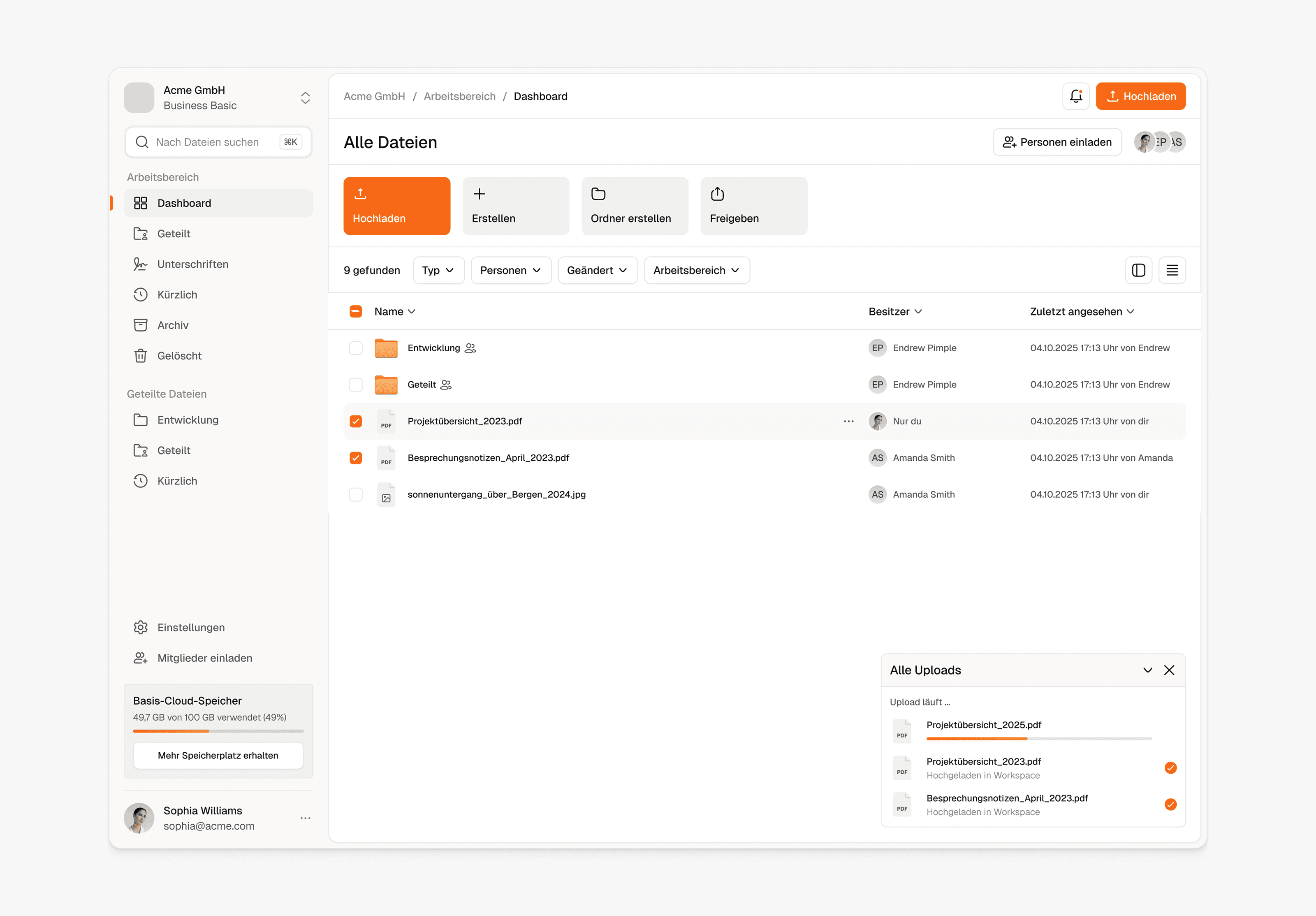Open the Acme GmbH workspace switcher
This screenshot has width=1316, height=916.
tap(305, 98)
